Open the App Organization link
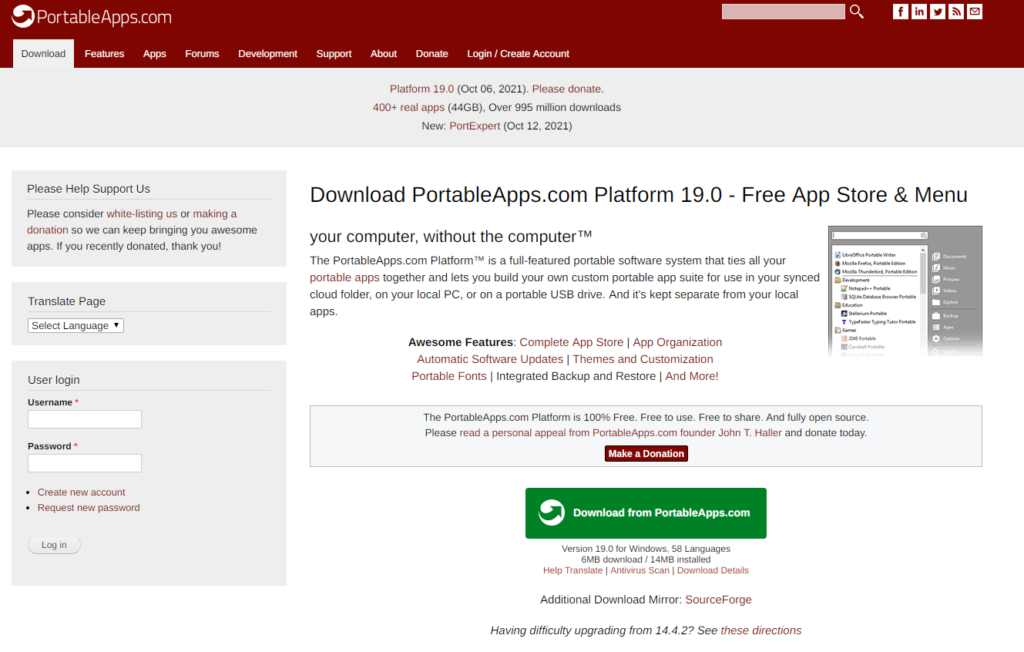Screen dimensions: 1024x652 tap(677, 342)
